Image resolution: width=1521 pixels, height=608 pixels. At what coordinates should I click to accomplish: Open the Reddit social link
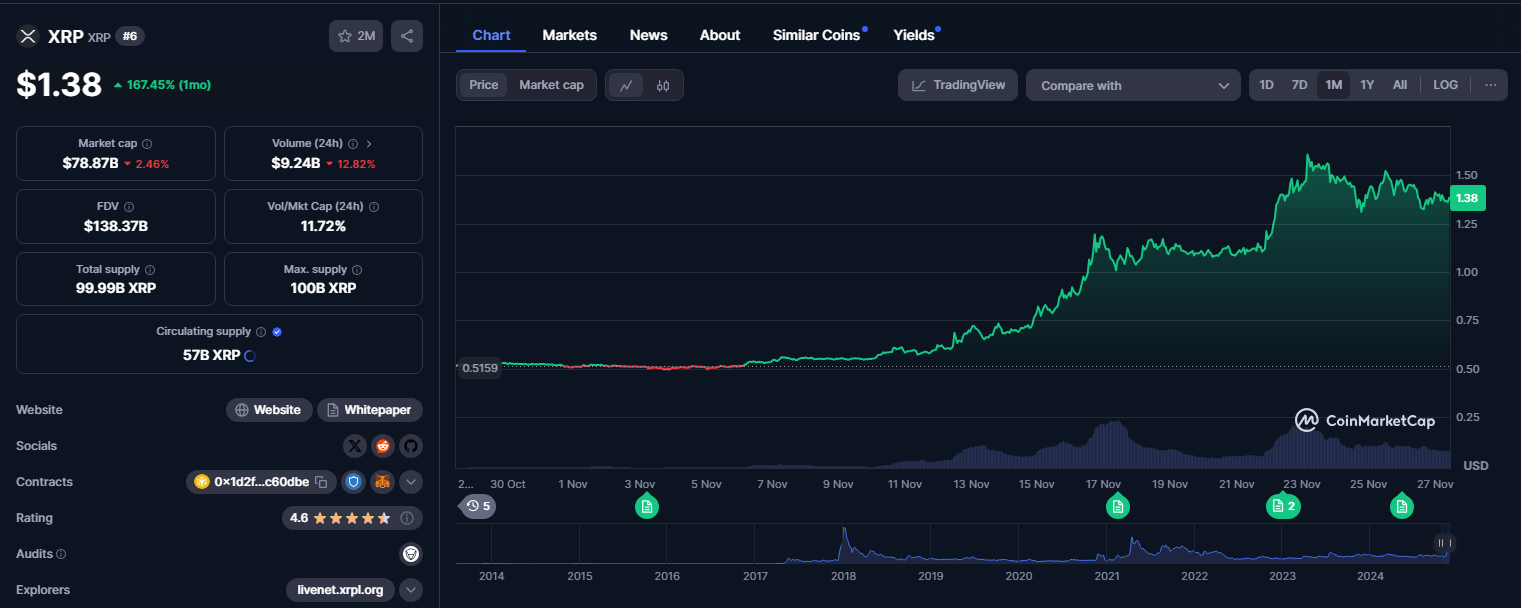pos(383,446)
